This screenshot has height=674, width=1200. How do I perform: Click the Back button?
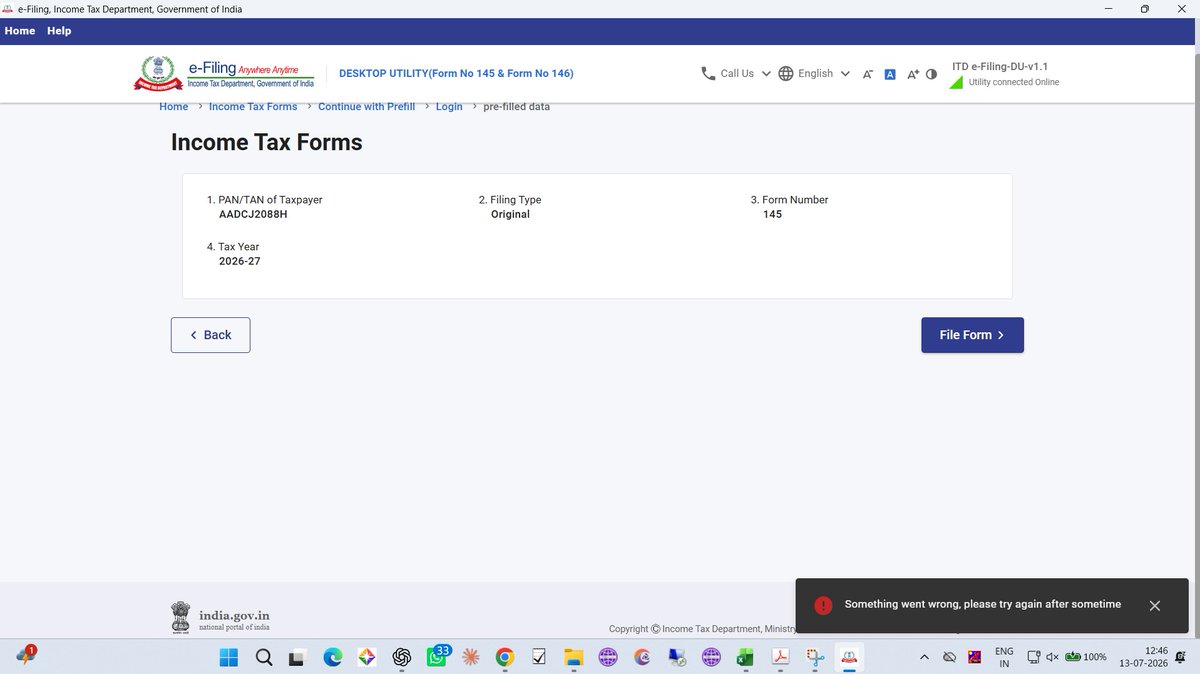[x=210, y=335]
